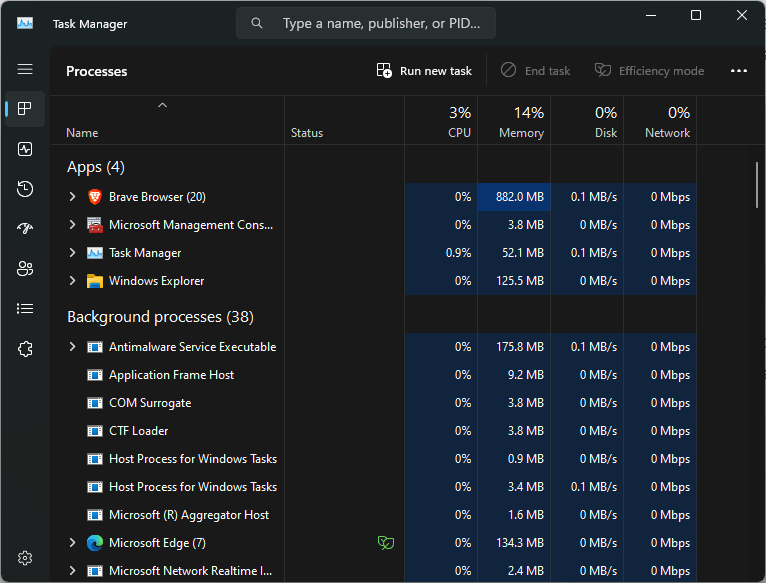Click the 9.2 MB memory cell
Image resolution: width=766 pixels, height=583 pixels.
pyautogui.click(x=514, y=375)
